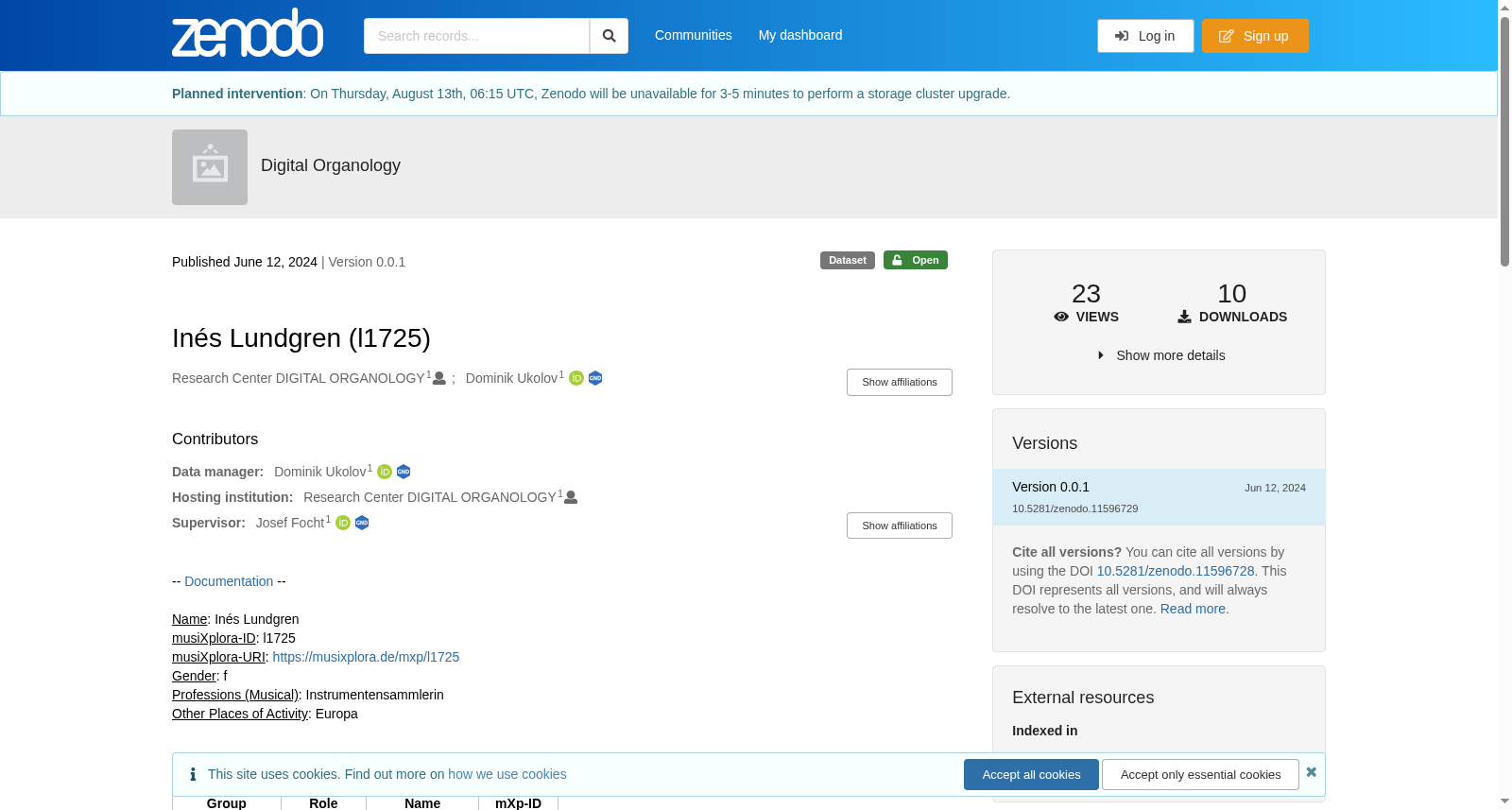The height and width of the screenshot is (810, 1512).
Task: Click the Published June 12, 2024 text
Action: [245, 262]
